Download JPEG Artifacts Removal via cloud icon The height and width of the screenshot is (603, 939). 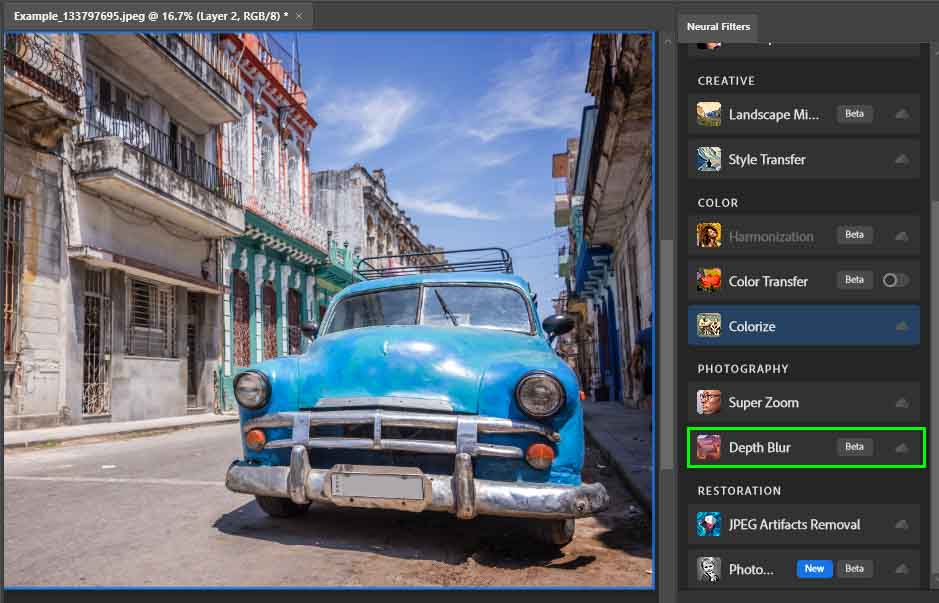[902, 524]
